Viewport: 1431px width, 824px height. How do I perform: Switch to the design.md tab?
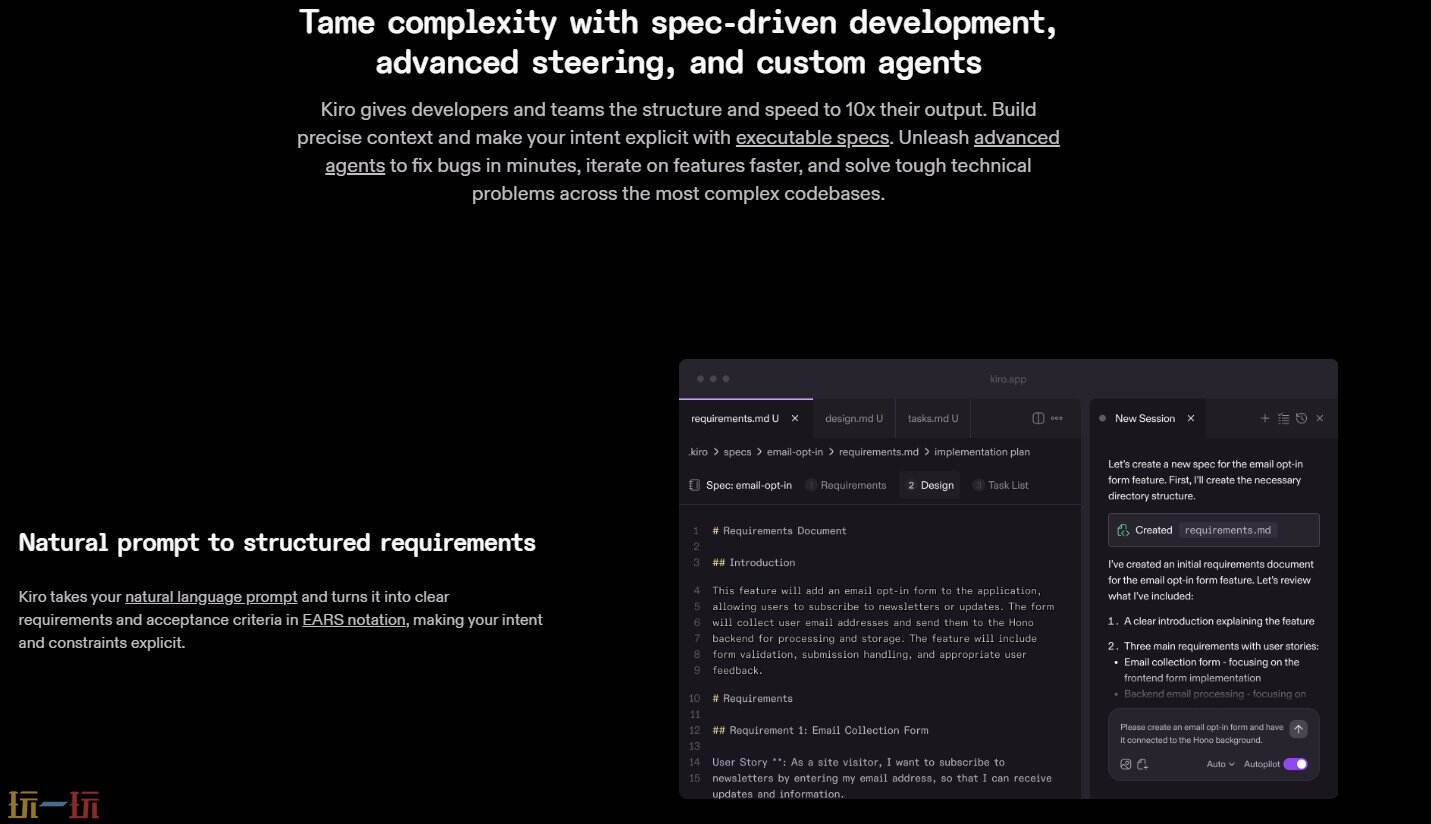(853, 418)
